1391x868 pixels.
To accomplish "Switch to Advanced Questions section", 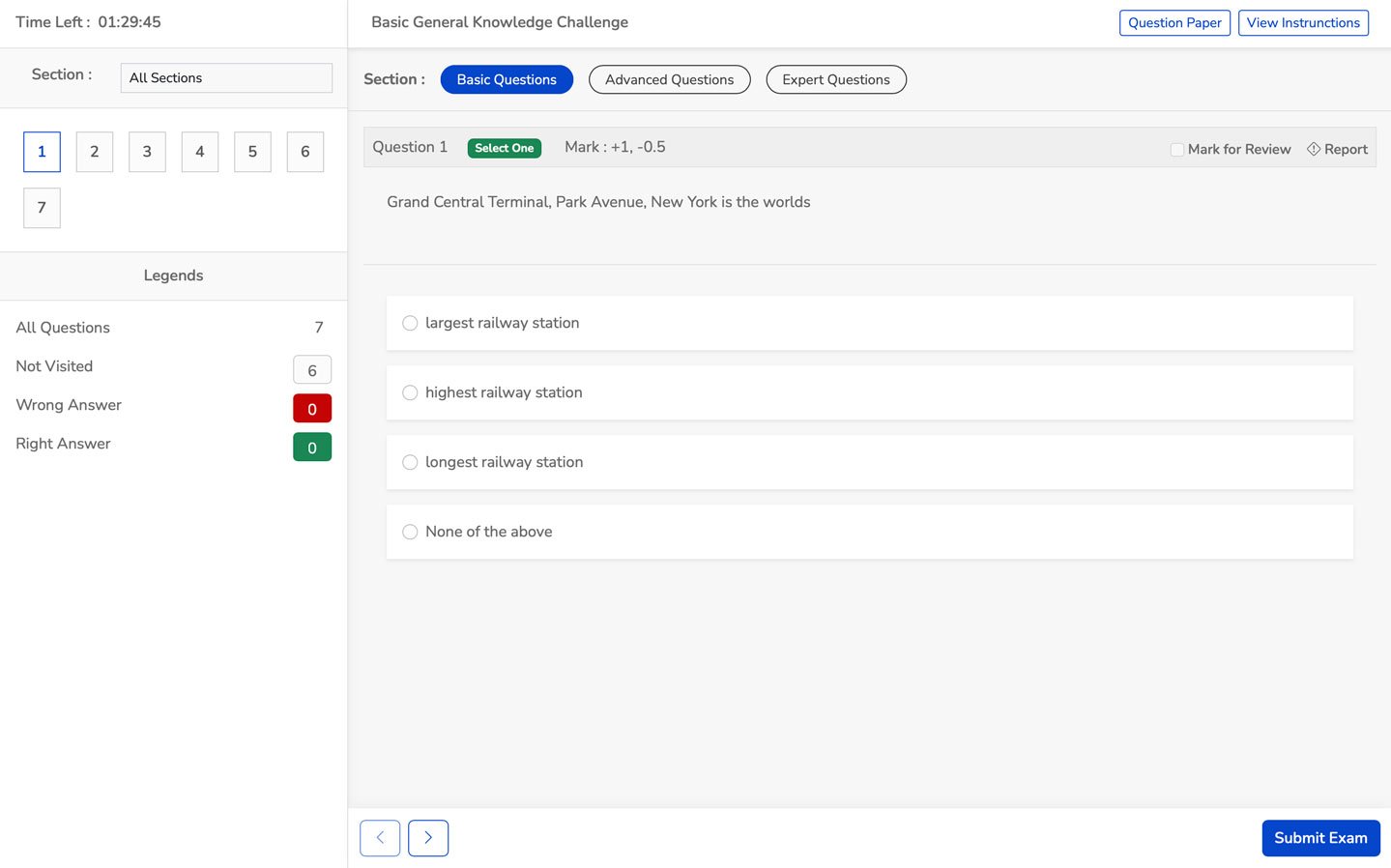I will tap(669, 79).
